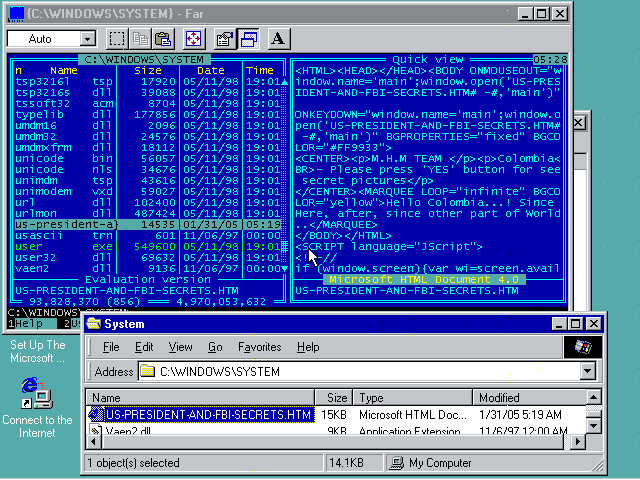Select unicode bin row in Far panel

(x=148, y=158)
